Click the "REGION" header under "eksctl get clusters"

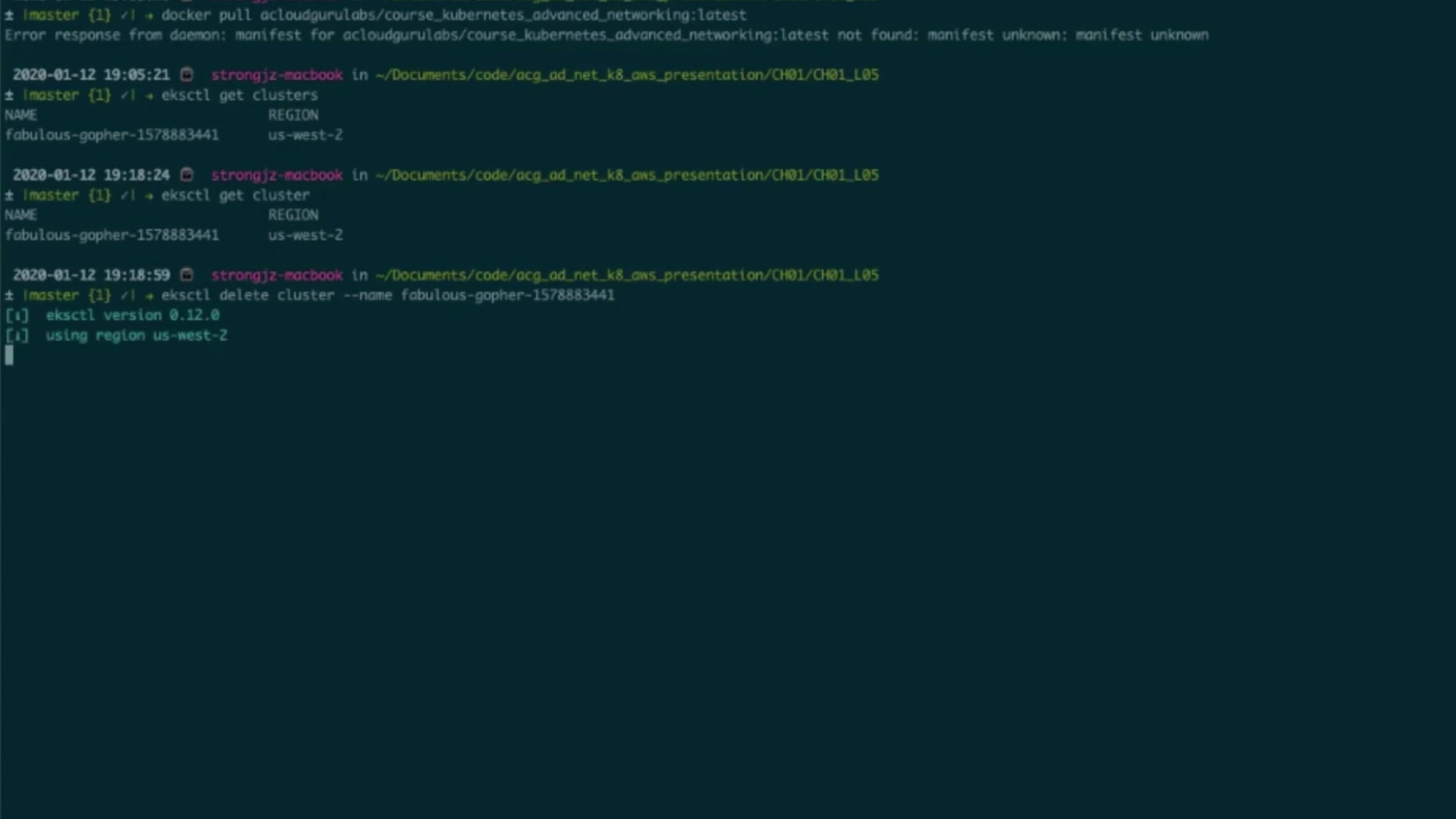pyautogui.click(x=293, y=115)
